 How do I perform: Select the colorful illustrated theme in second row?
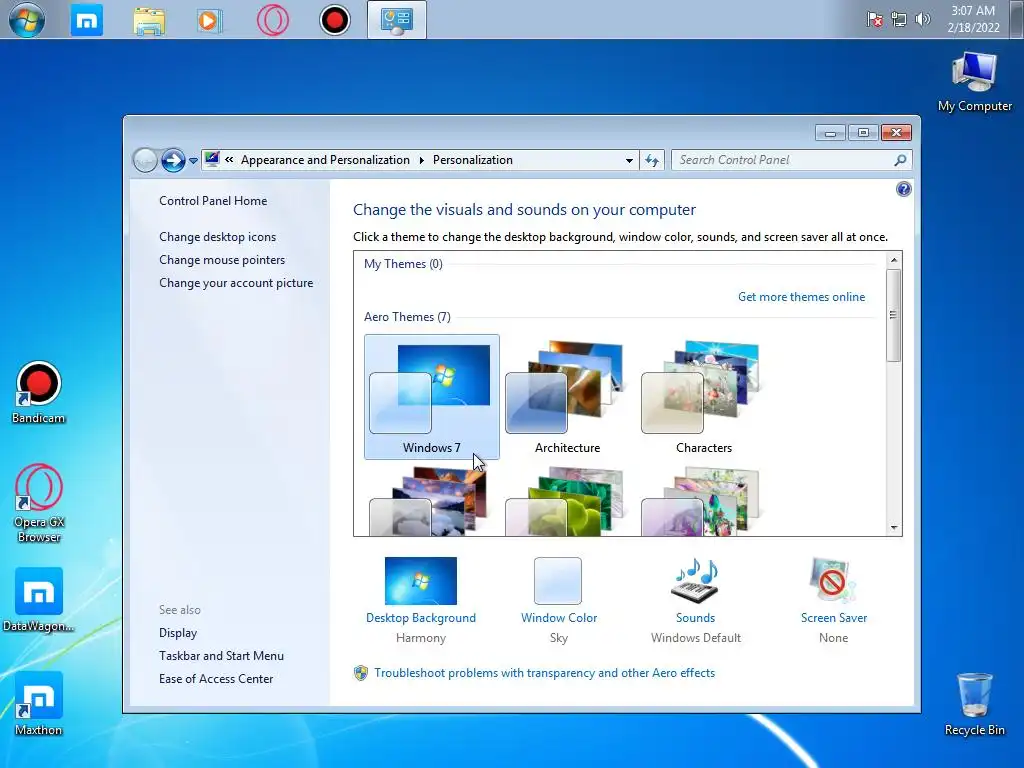[701, 501]
